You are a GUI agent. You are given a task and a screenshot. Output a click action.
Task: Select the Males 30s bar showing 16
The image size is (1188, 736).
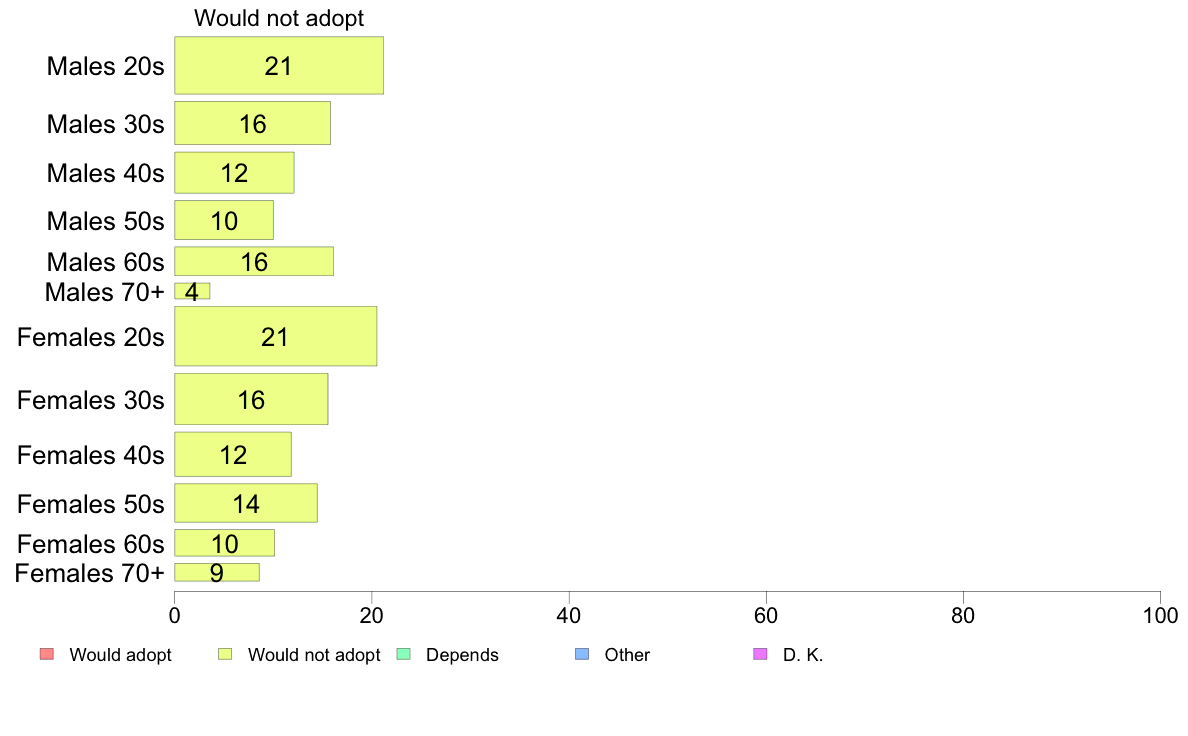pos(252,123)
